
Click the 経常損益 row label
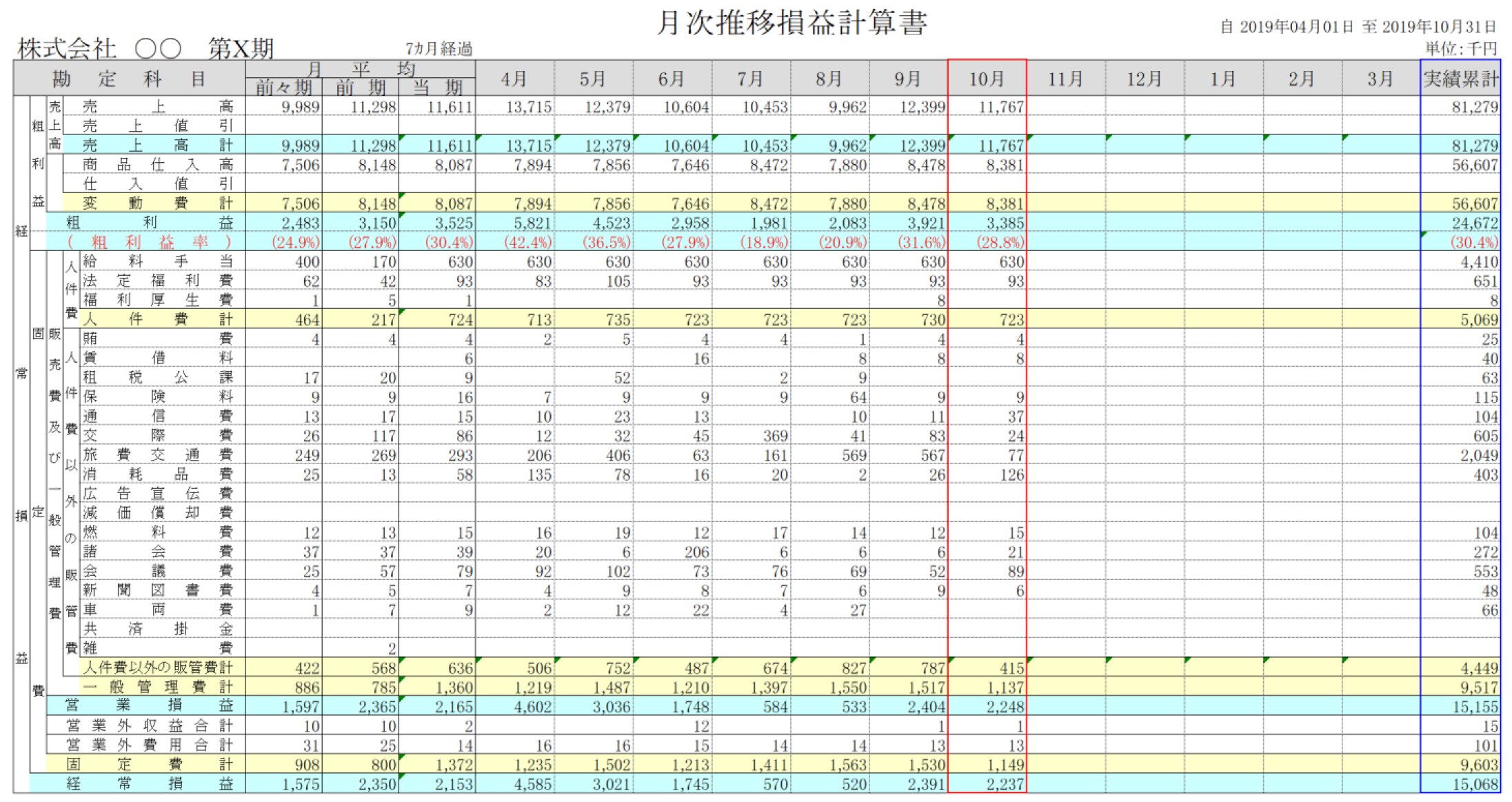tap(149, 783)
